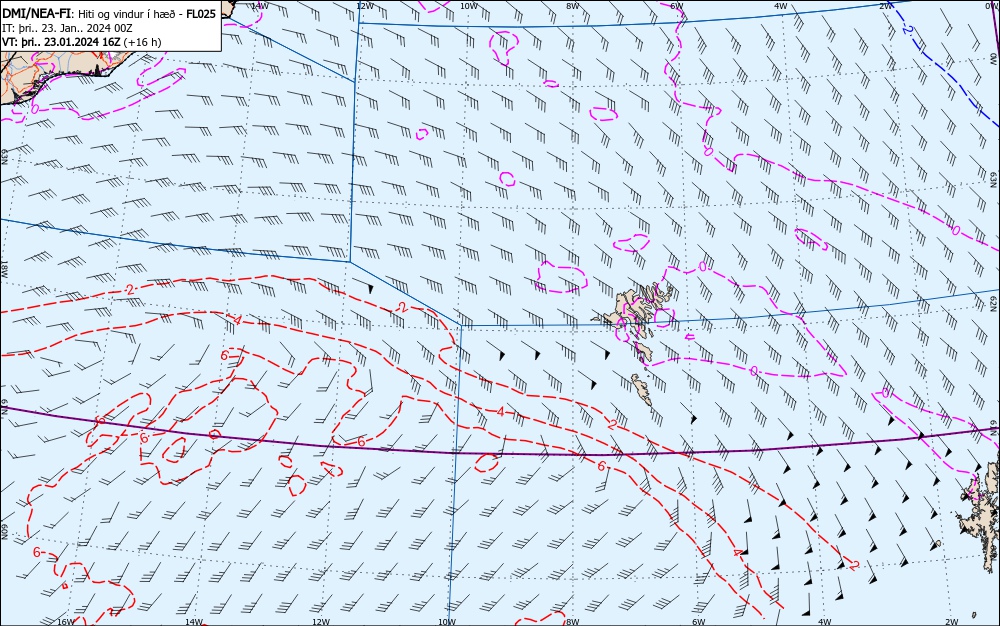Click the 'Hiti og vindur í hæð' caption
Screen dimensions: 1000x626
coord(125,14)
